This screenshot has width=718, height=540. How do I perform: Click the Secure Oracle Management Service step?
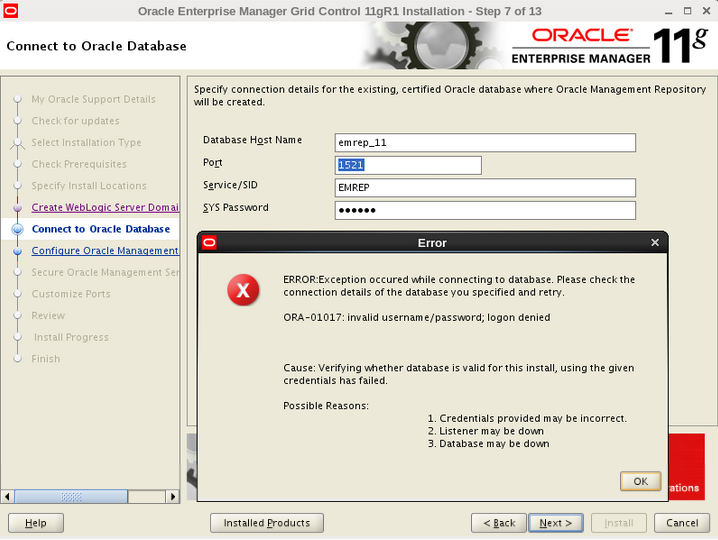[x=105, y=272]
